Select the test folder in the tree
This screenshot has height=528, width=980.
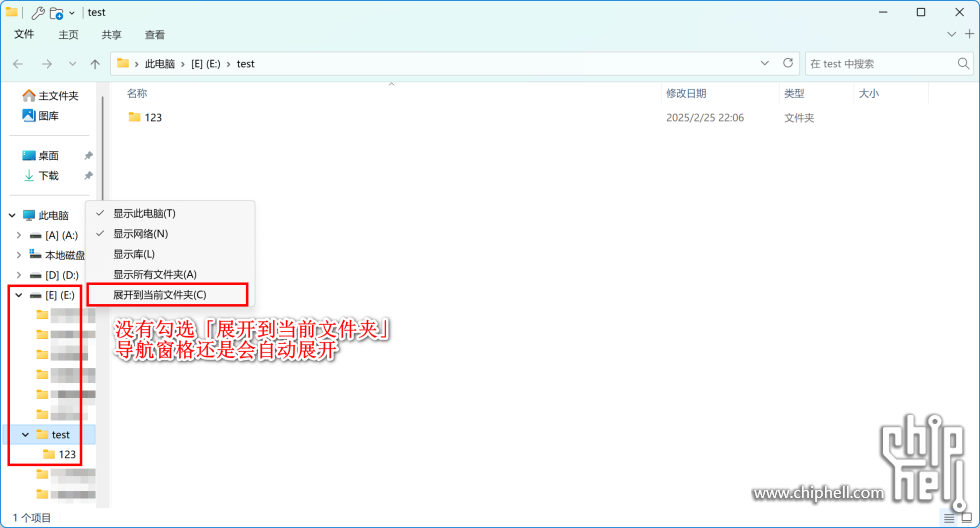tap(53, 434)
